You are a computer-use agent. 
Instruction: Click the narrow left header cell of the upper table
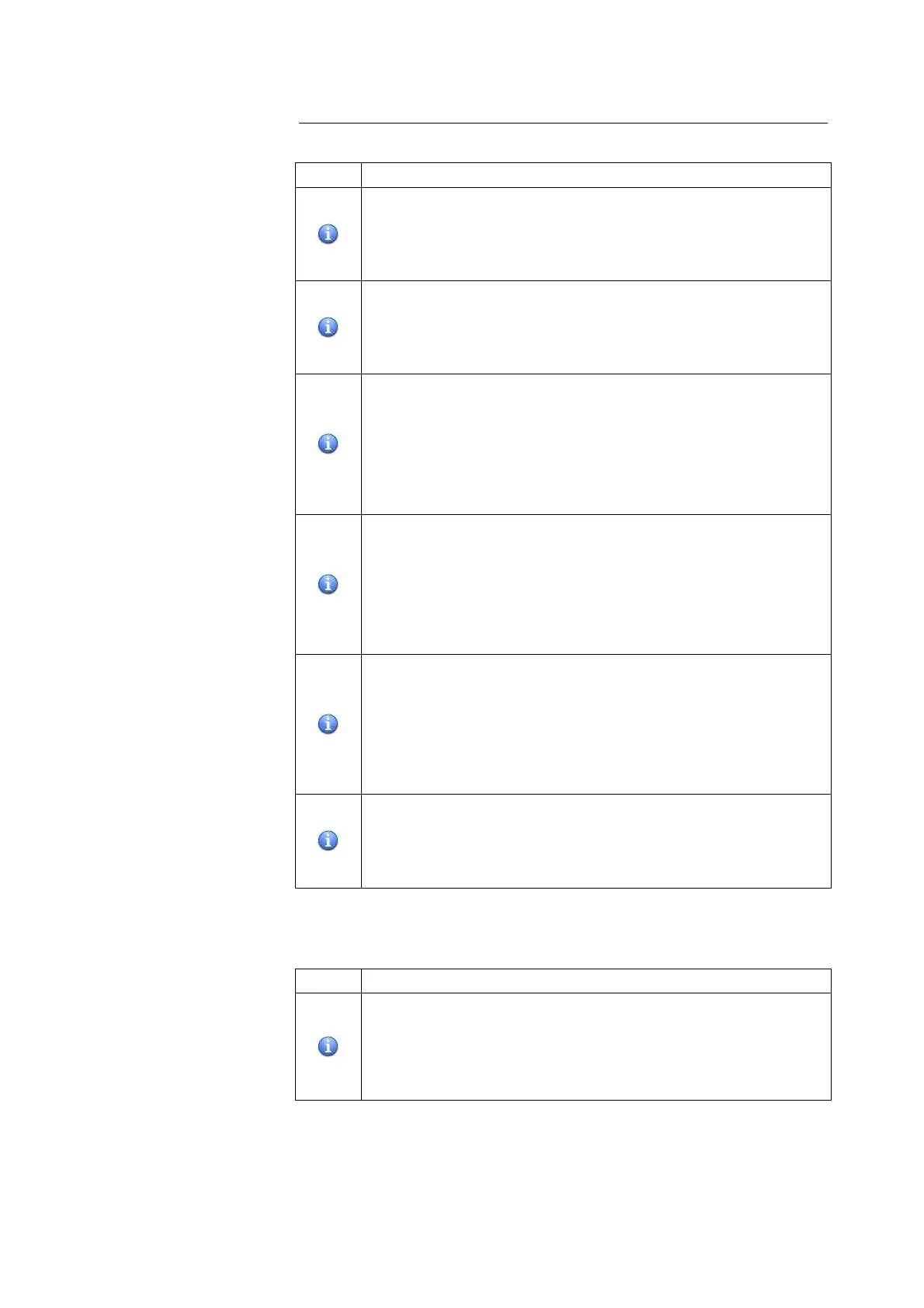tap(328, 175)
